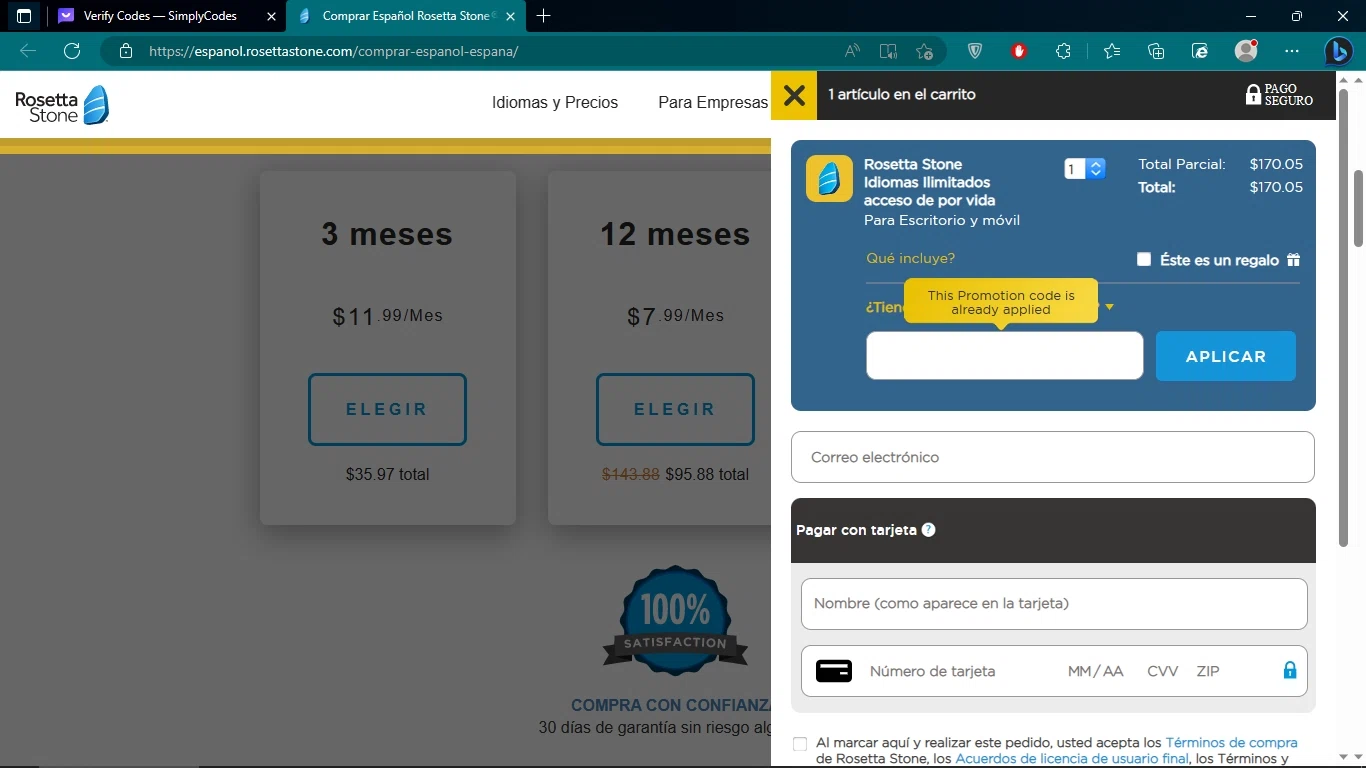Click the promo code input field
This screenshot has height=768, width=1366.
click(x=1005, y=356)
